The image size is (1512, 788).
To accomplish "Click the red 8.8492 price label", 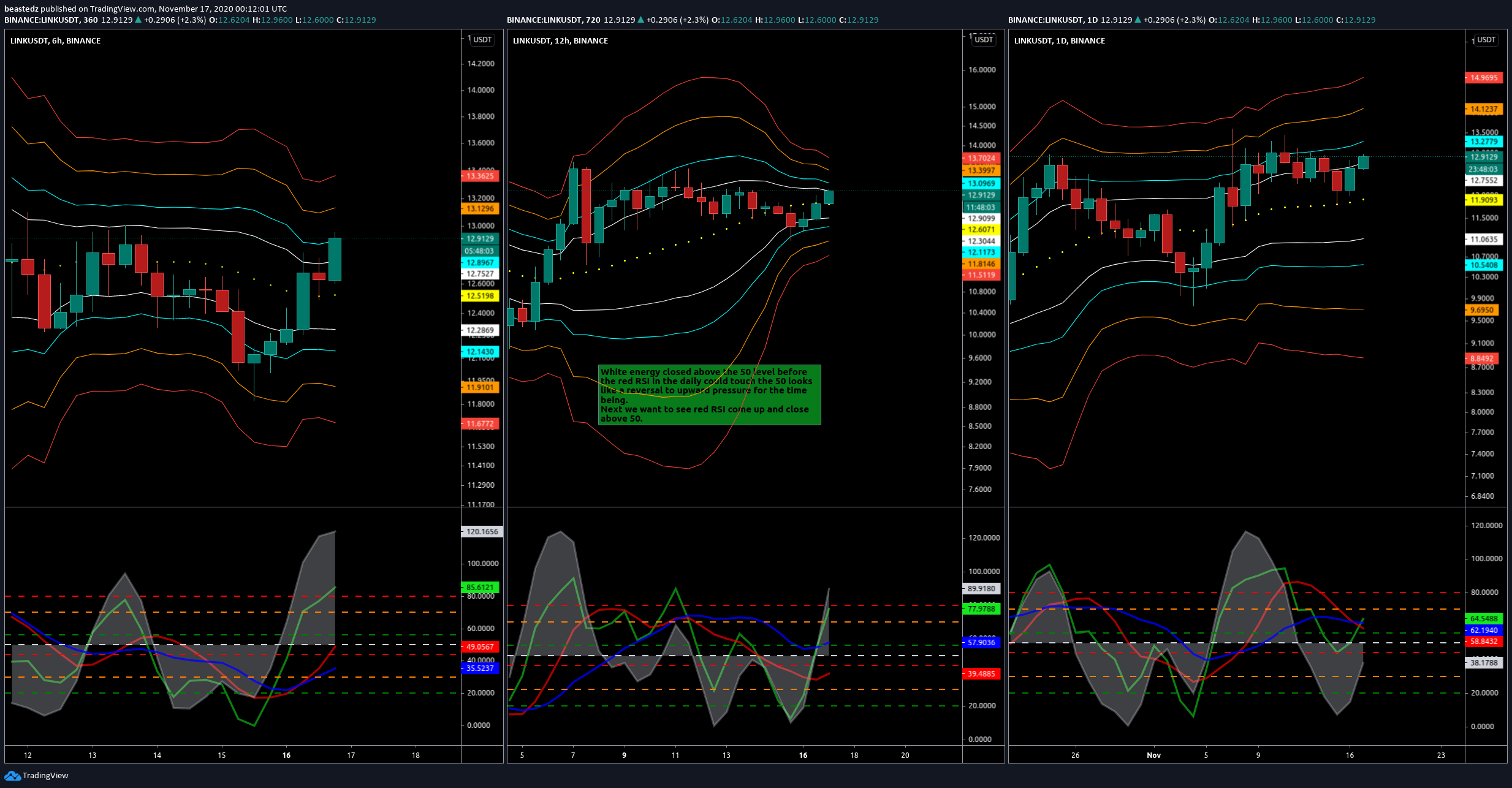I will point(1482,358).
